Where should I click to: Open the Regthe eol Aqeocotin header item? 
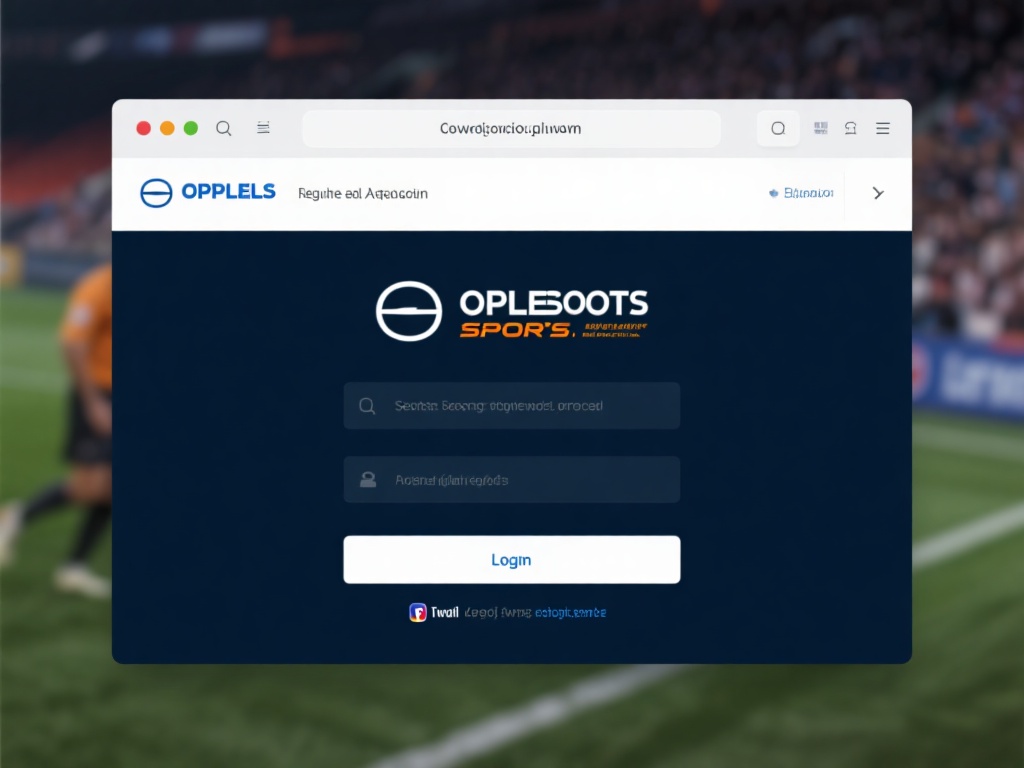pyautogui.click(x=362, y=193)
